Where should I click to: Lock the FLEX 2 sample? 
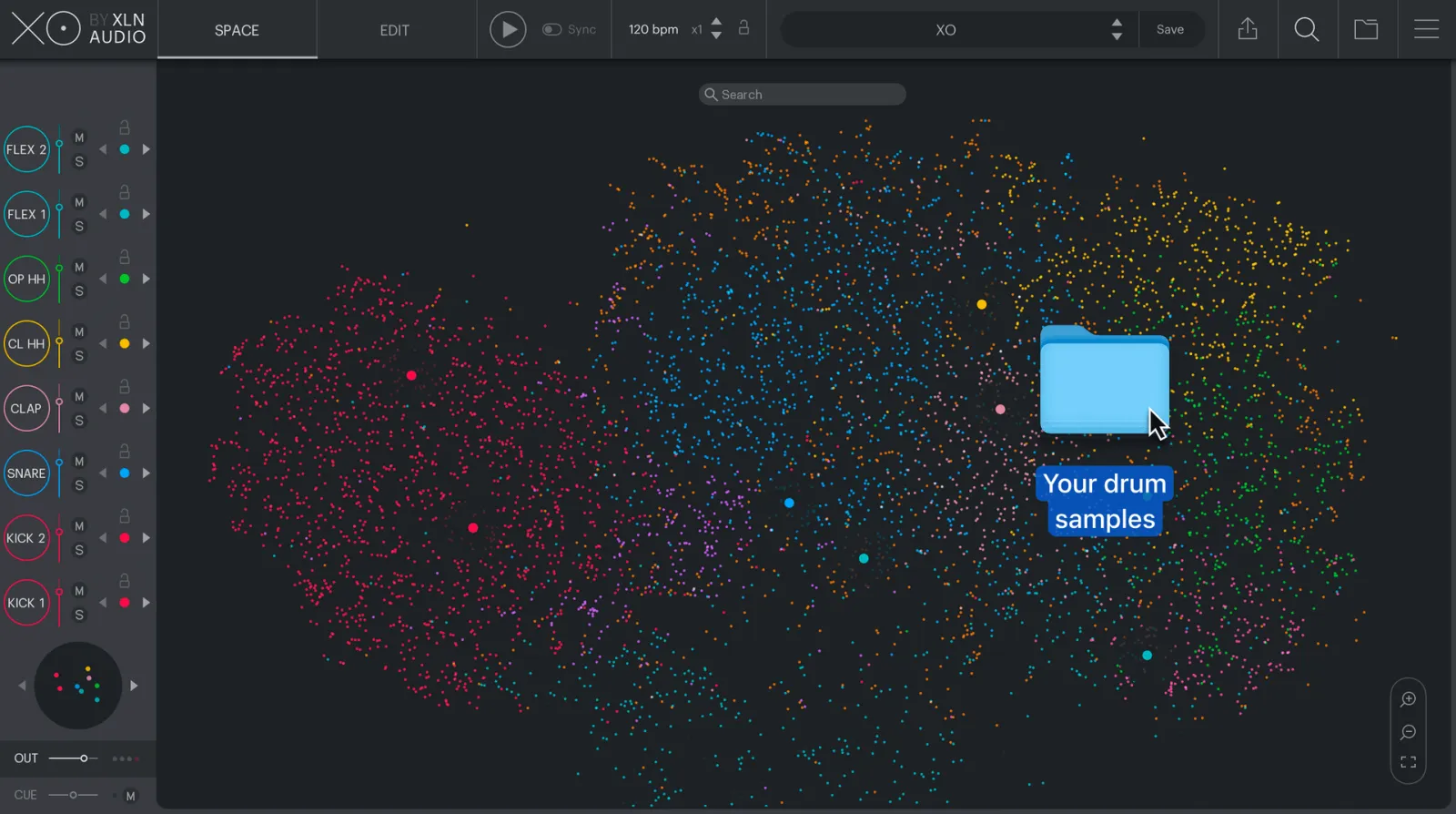click(x=125, y=127)
